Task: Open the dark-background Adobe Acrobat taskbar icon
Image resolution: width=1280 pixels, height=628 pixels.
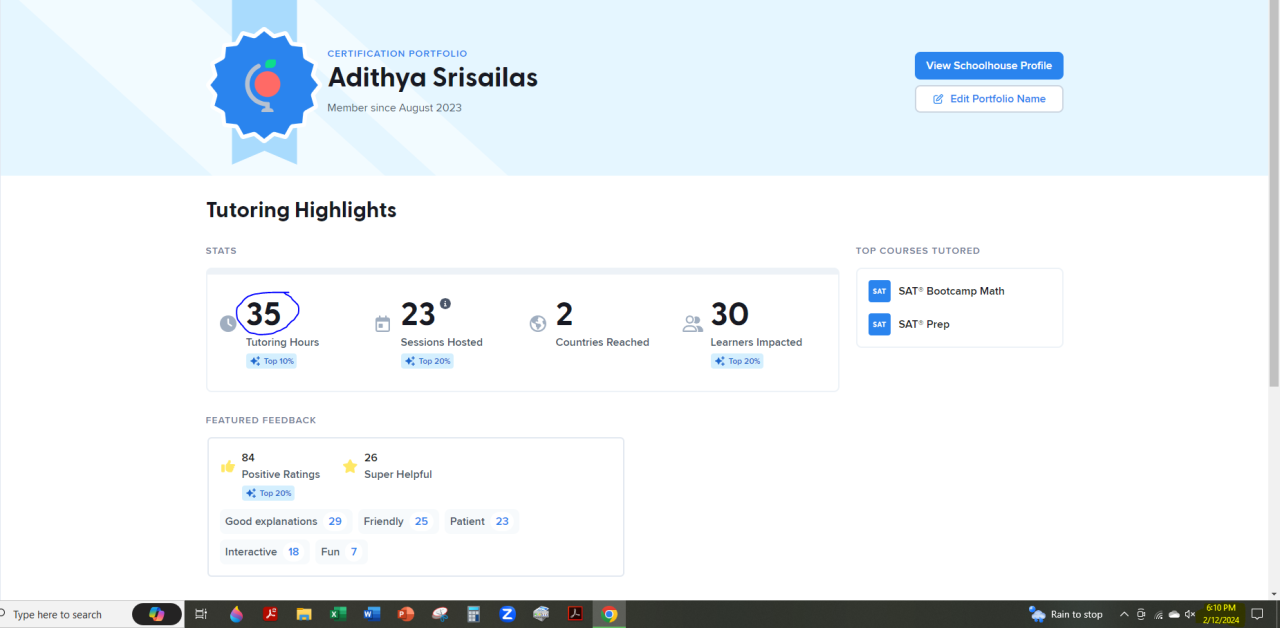Action: tap(575, 614)
